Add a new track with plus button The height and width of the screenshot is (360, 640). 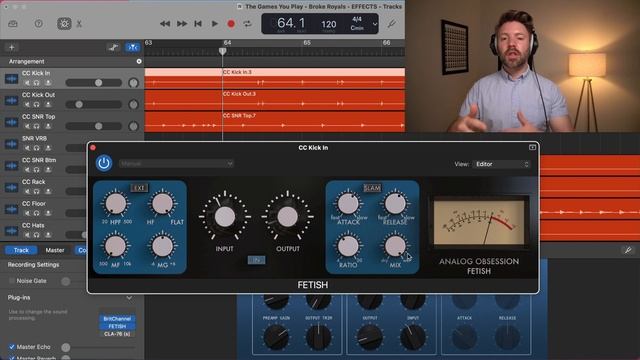[x=11, y=47]
